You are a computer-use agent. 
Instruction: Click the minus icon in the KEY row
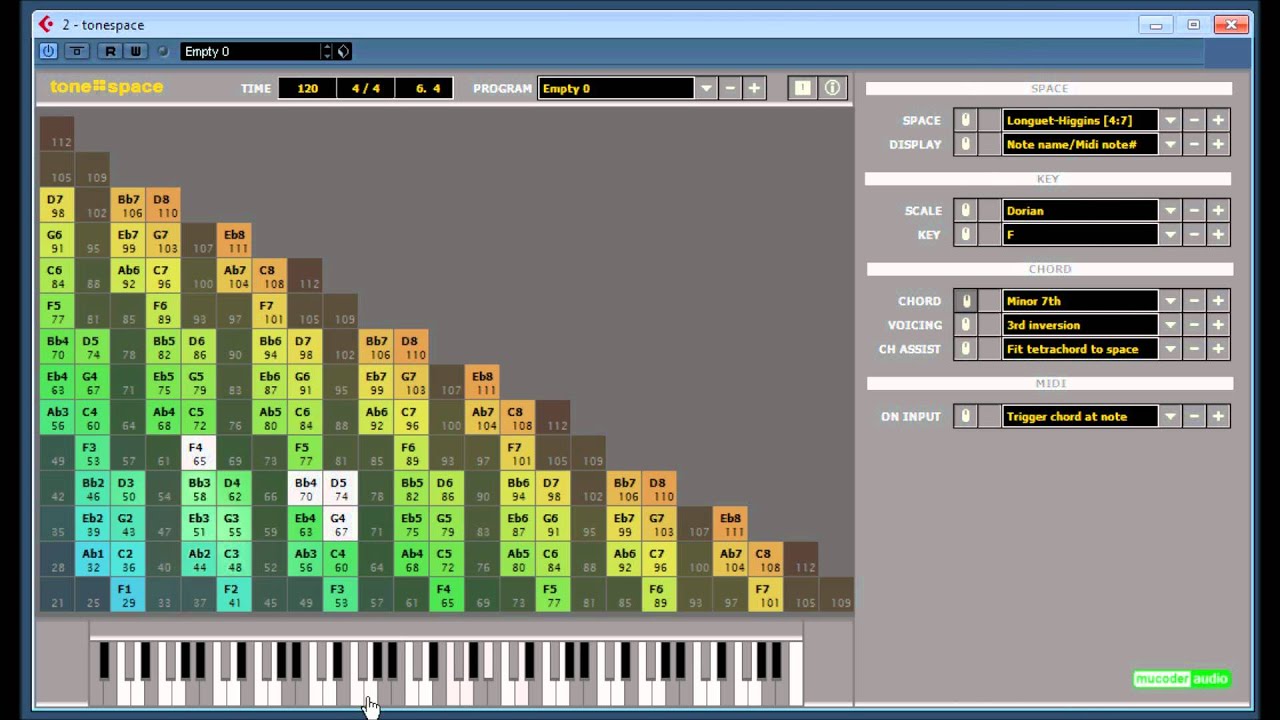point(1194,234)
